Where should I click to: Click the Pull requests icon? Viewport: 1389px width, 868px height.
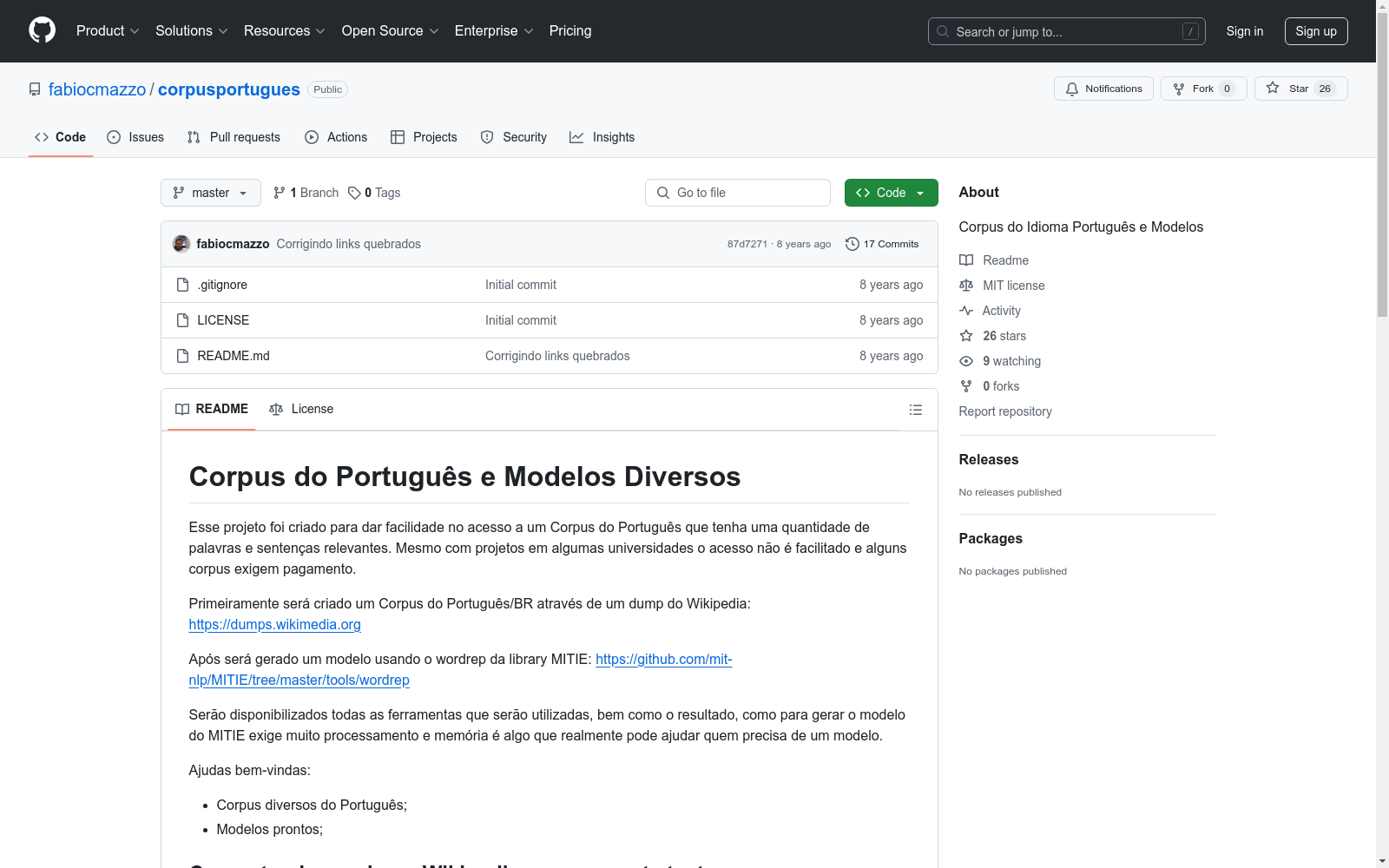(x=194, y=137)
